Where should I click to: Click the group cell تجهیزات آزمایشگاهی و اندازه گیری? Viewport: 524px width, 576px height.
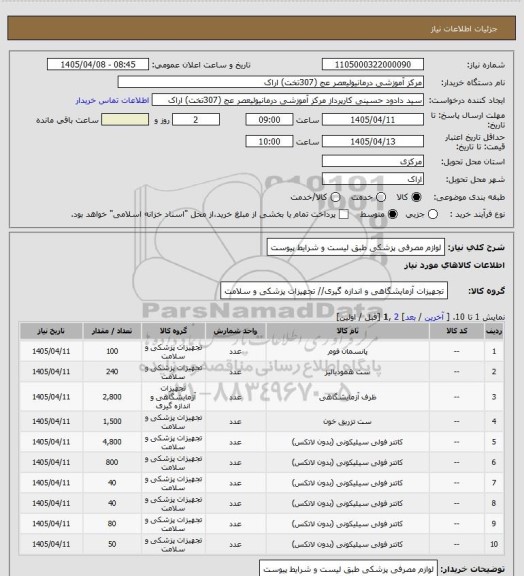(173, 397)
